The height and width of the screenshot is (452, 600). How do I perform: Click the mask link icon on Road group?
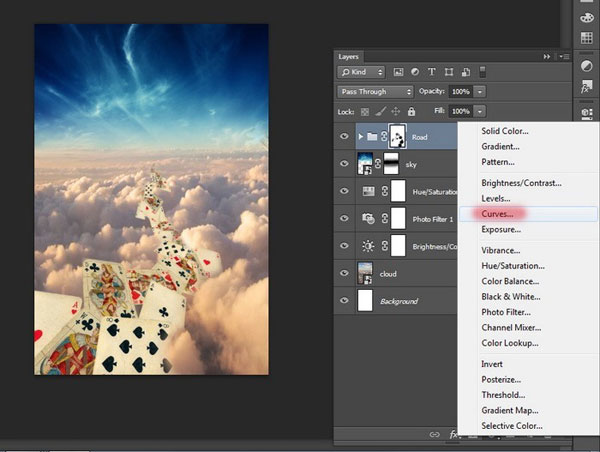tap(384, 136)
